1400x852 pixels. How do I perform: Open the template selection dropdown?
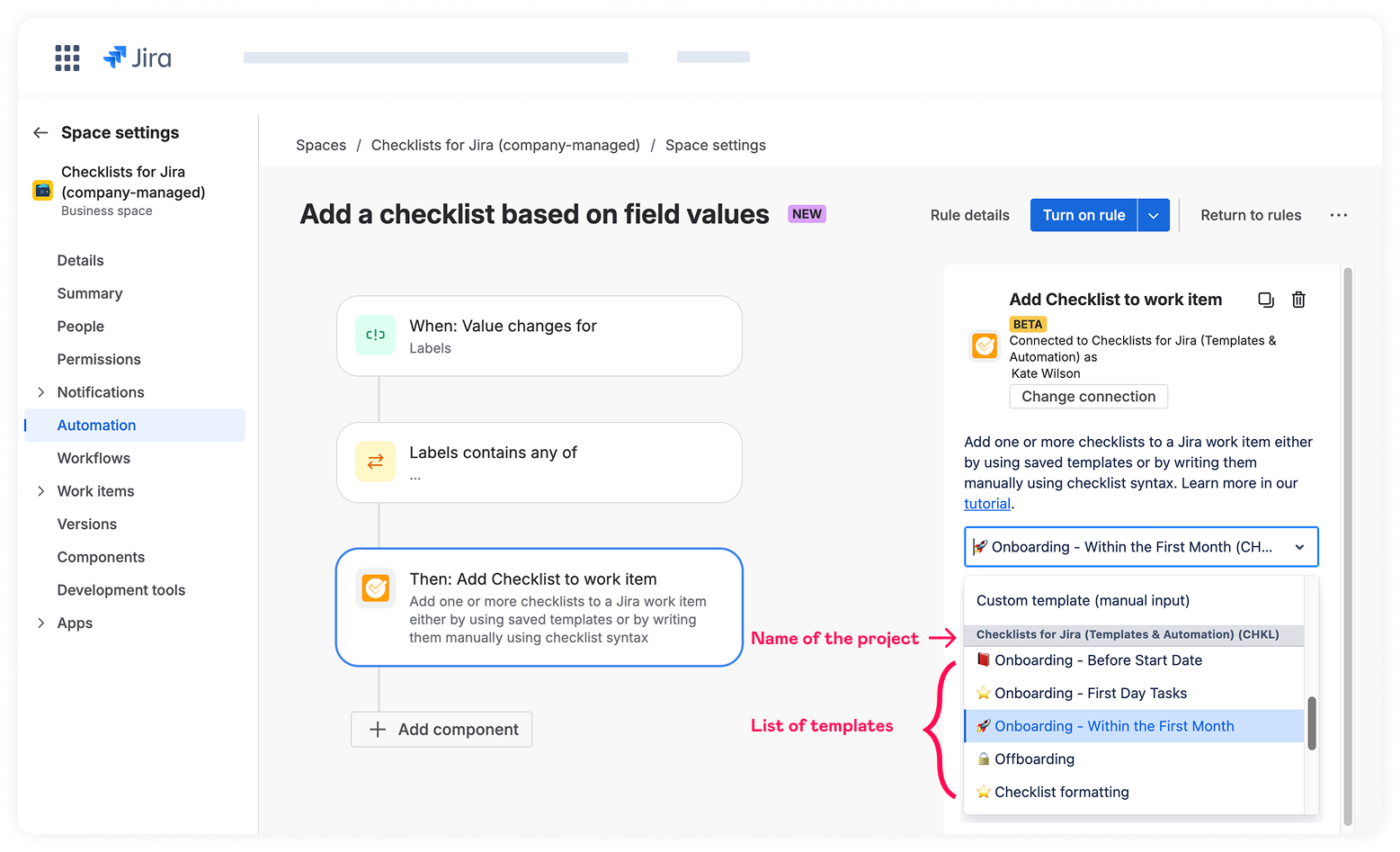click(1140, 547)
